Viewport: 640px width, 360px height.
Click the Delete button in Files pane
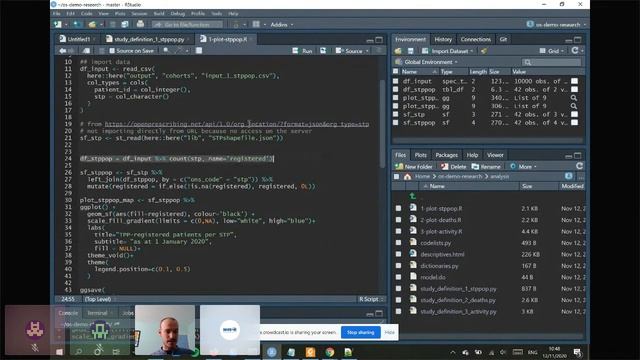(x=453, y=167)
